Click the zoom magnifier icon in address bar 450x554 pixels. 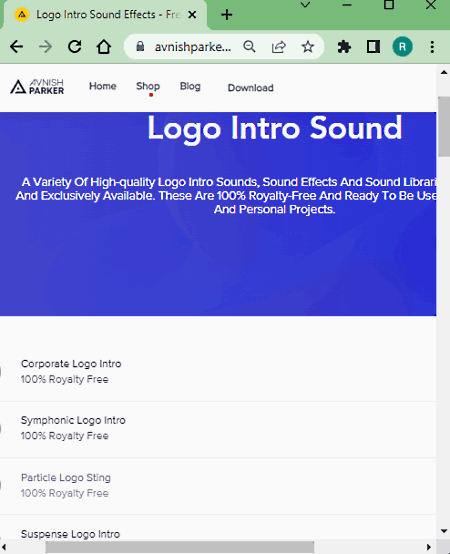point(249,47)
